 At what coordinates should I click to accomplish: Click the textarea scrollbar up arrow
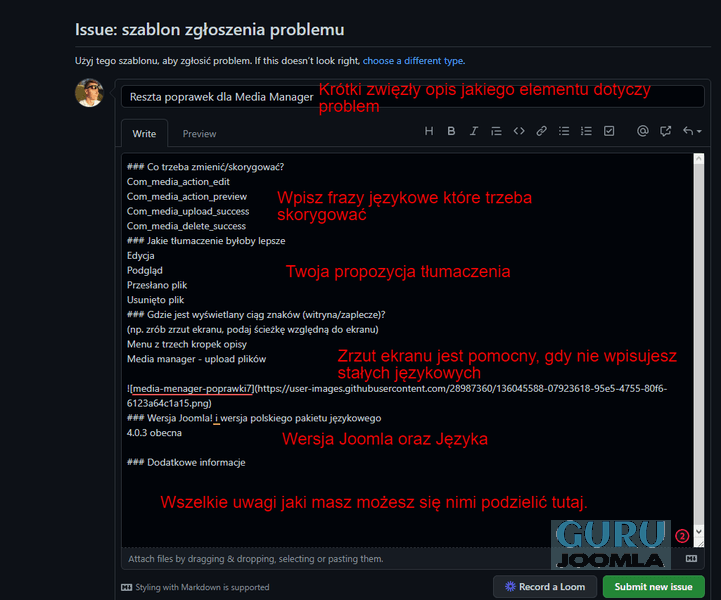point(699,159)
